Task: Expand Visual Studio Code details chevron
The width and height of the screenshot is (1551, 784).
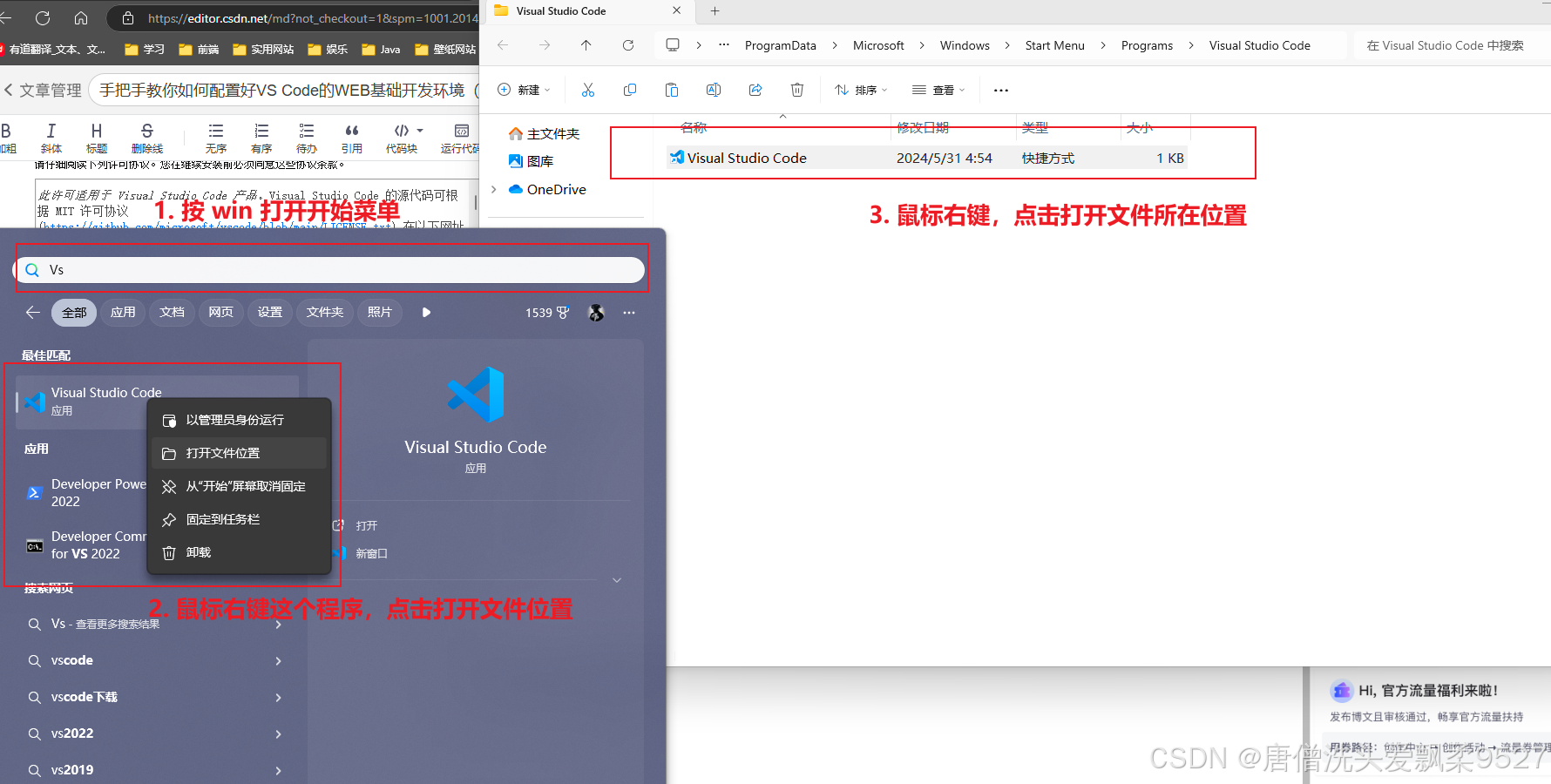Action: tap(617, 580)
